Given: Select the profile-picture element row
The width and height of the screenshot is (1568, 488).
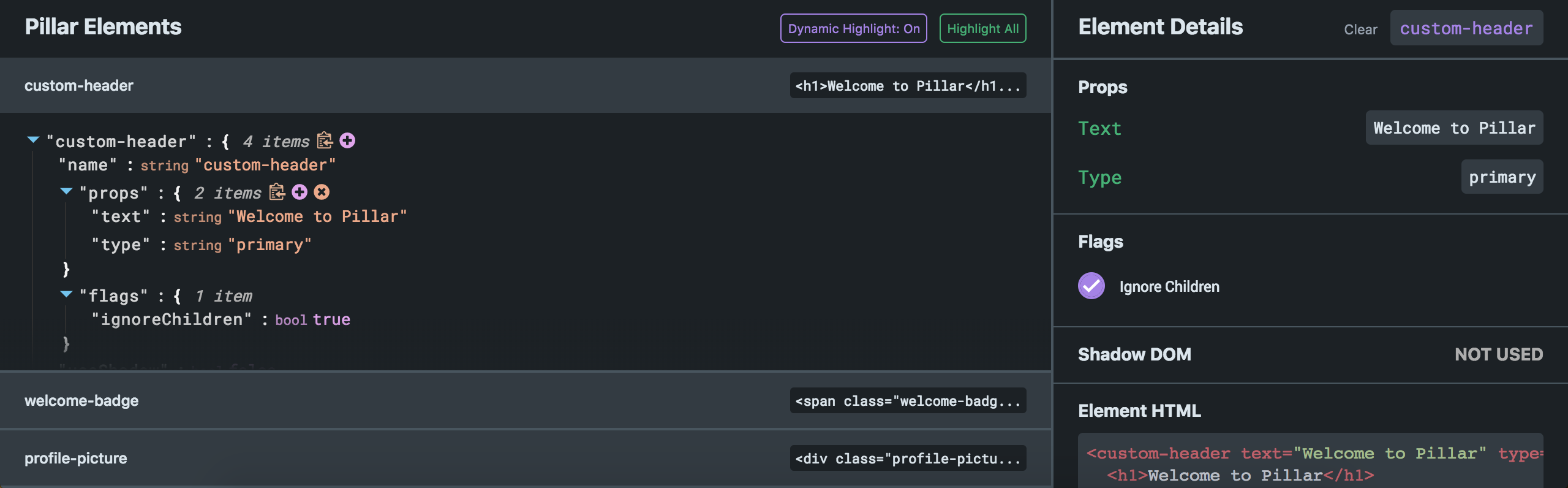Looking at the screenshot, I should pyautogui.click(x=76, y=459).
